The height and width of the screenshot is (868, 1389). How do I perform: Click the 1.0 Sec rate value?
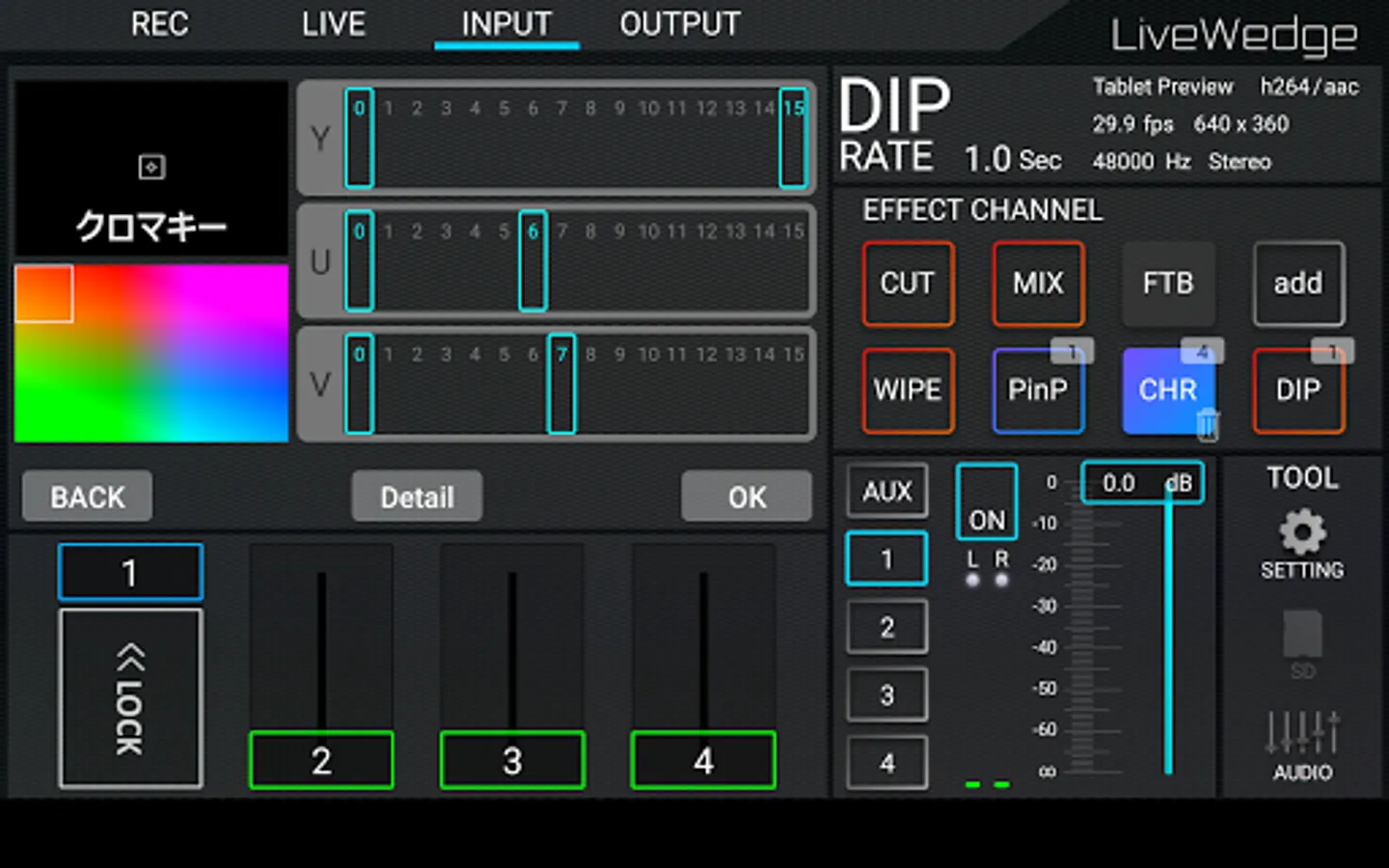coord(1013,159)
